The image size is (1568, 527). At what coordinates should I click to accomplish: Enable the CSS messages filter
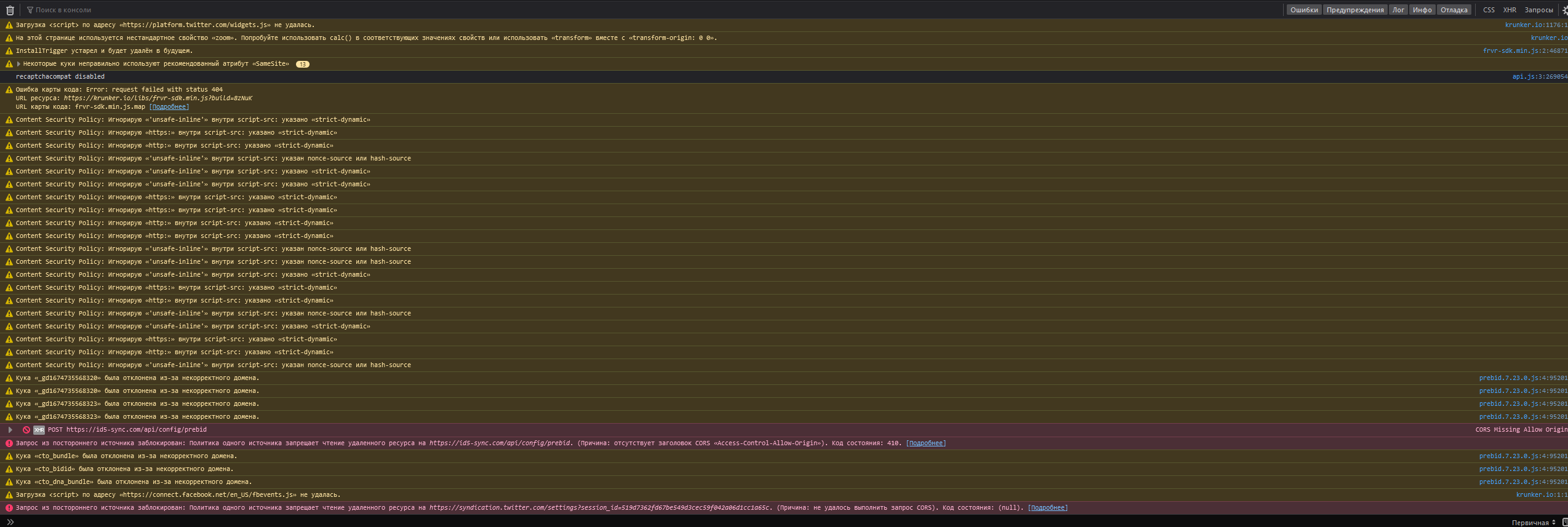pos(1489,10)
